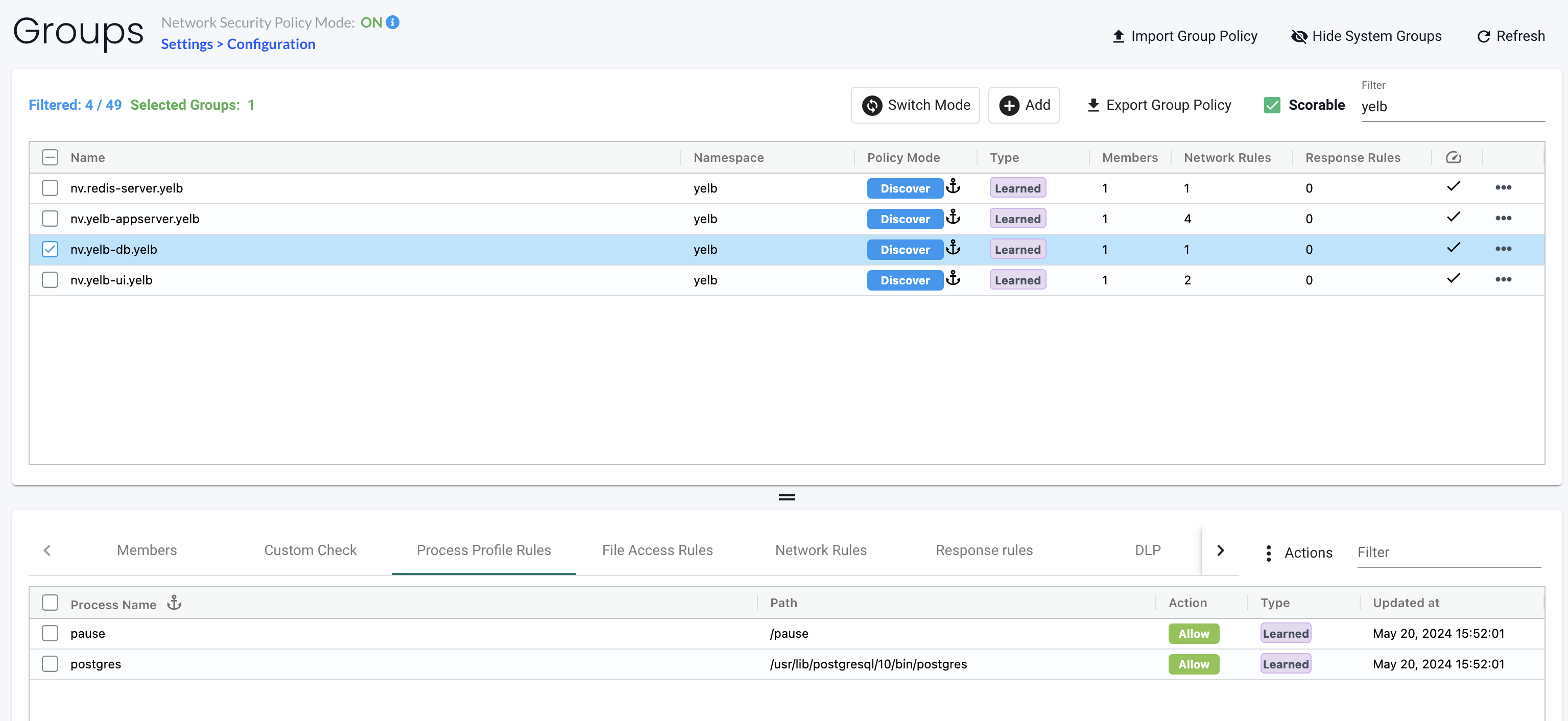This screenshot has height=721, width=1568.
Task: Click the Refresh button
Action: (x=1511, y=36)
